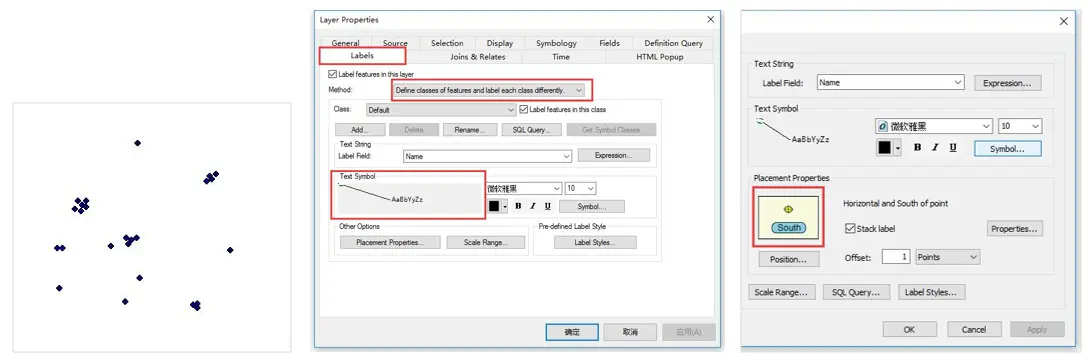
Task: Click Cancel in the right dialog
Action: [974, 330]
